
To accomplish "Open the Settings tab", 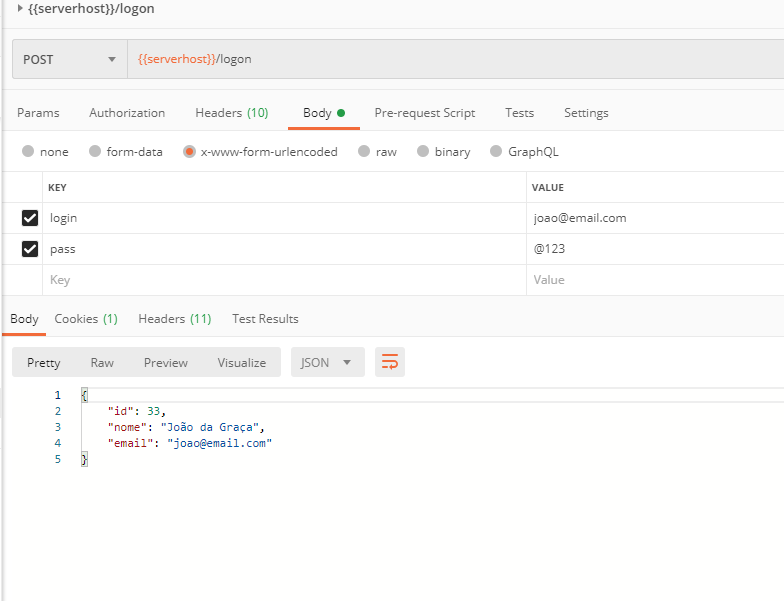I will click(586, 113).
